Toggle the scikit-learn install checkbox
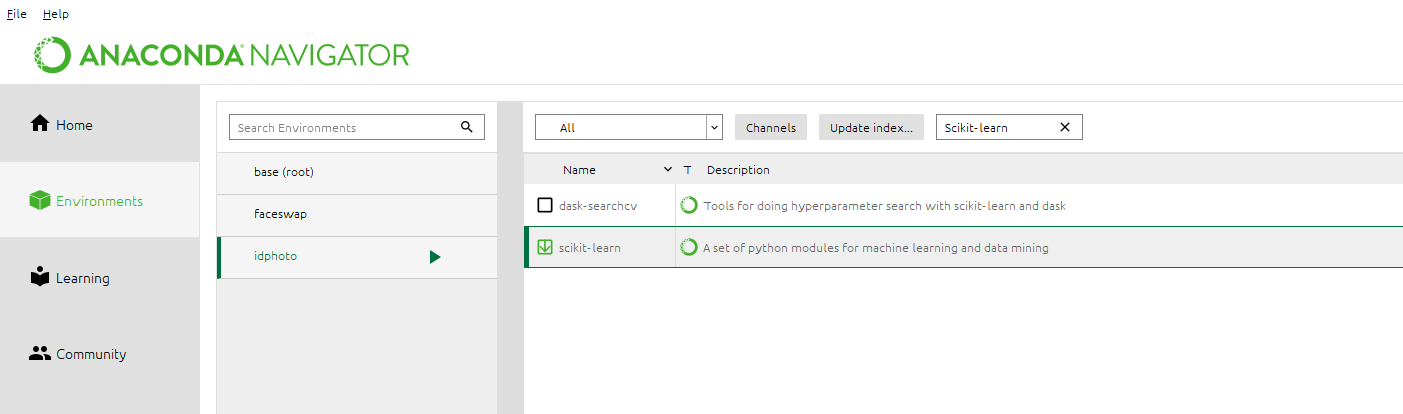1403x414 pixels. [545, 247]
